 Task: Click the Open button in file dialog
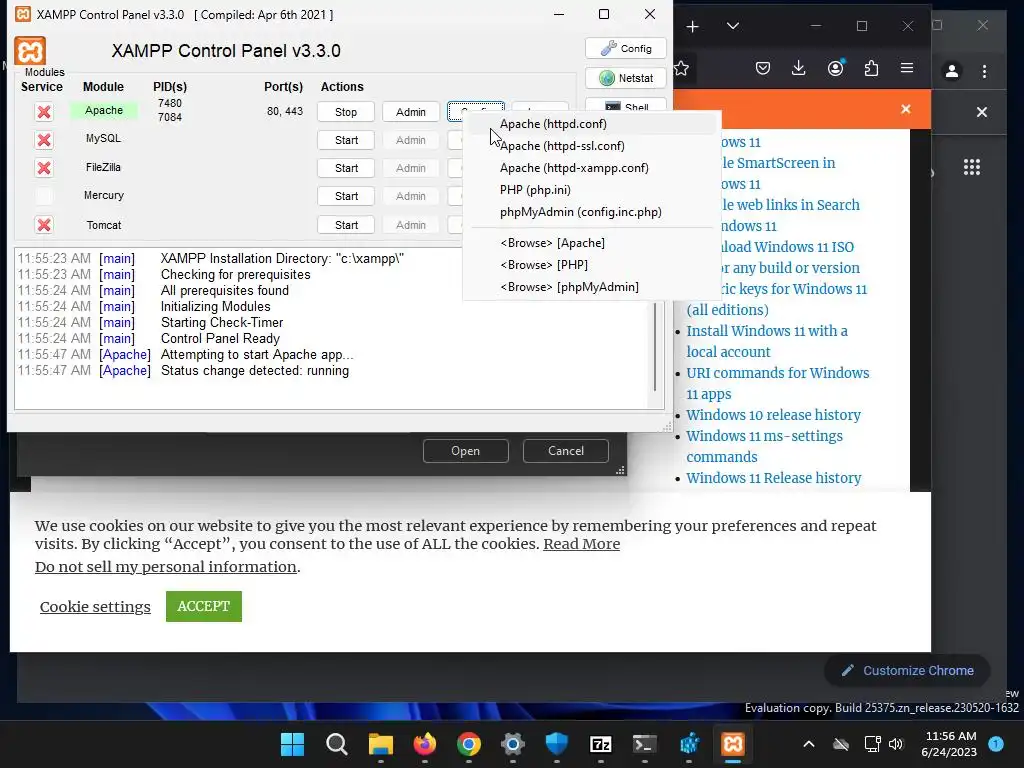pos(466,451)
